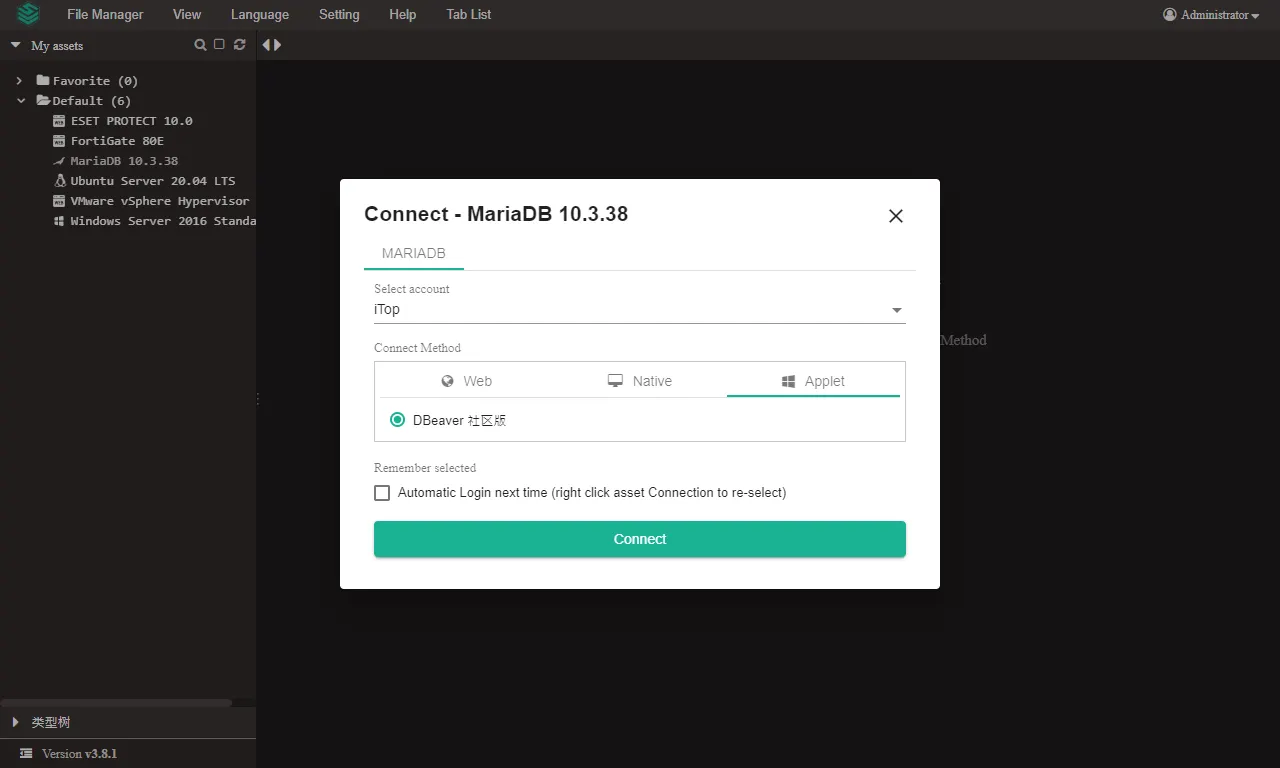Click the Default open-folder icon
Screen dimensions: 1280x768
point(43,100)
